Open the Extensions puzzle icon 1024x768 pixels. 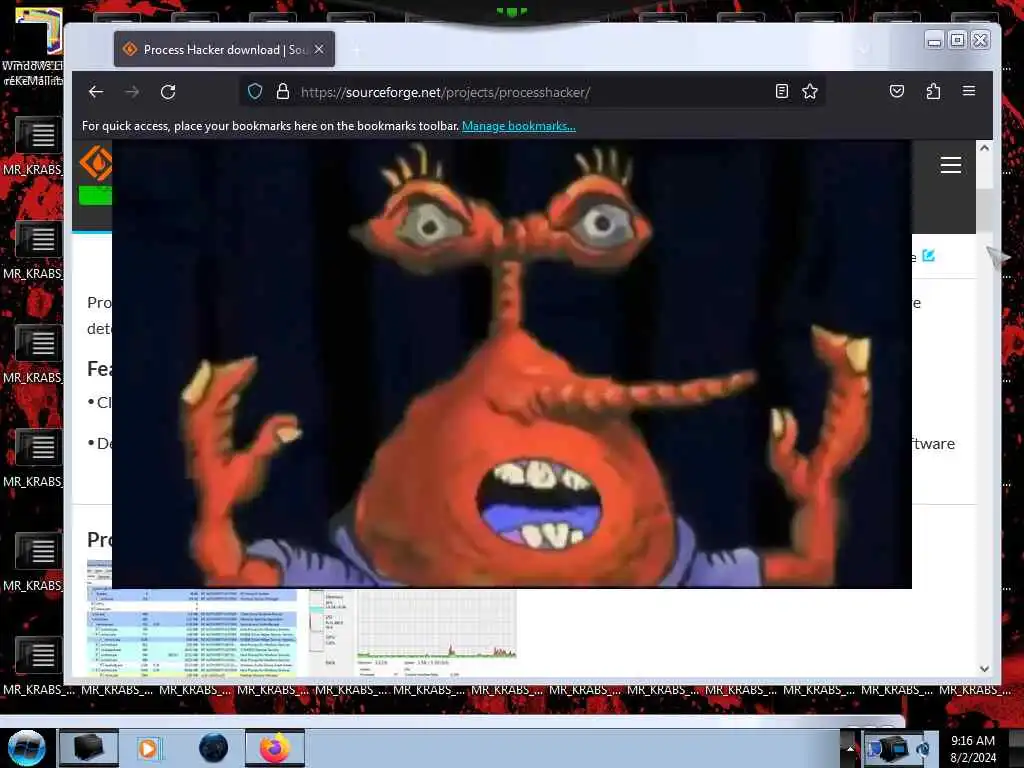[x=933, y=91]
